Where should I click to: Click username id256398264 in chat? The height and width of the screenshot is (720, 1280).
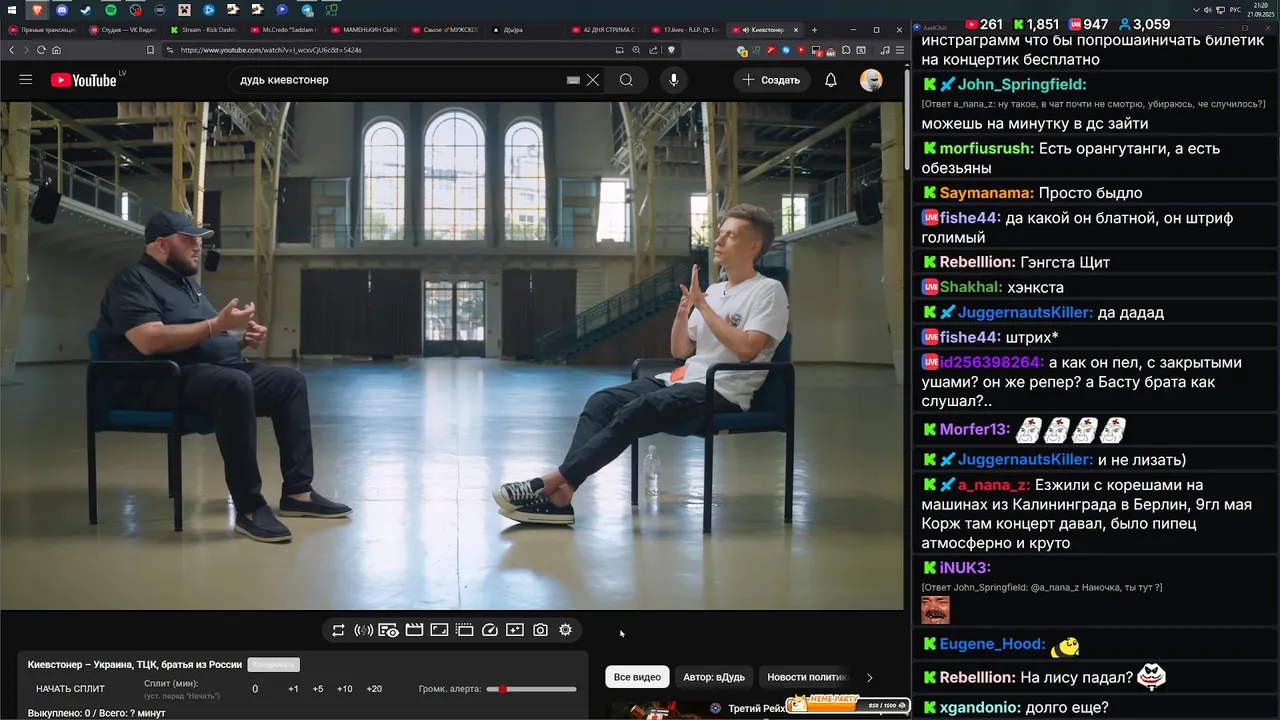(x=992, y=362)
